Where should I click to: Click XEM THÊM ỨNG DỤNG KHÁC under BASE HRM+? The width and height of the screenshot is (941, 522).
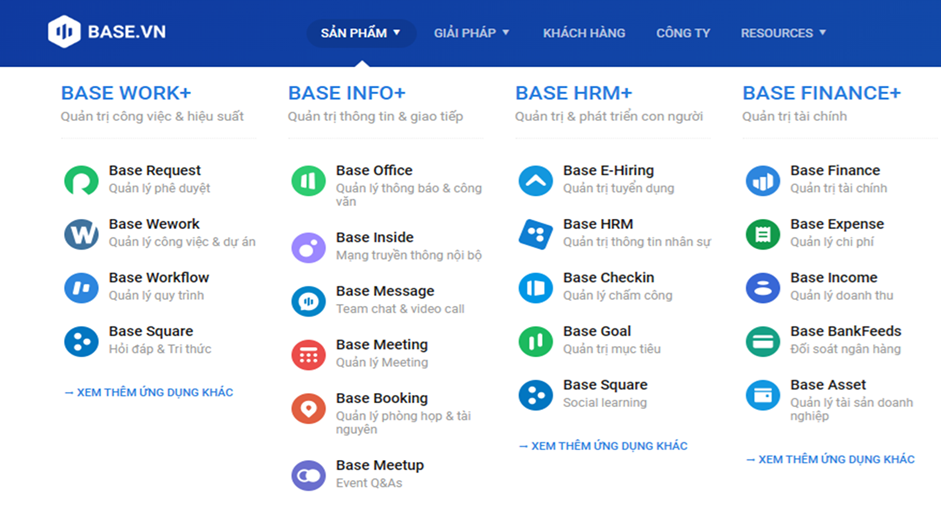pyautogui.click(x=603, y=446)
